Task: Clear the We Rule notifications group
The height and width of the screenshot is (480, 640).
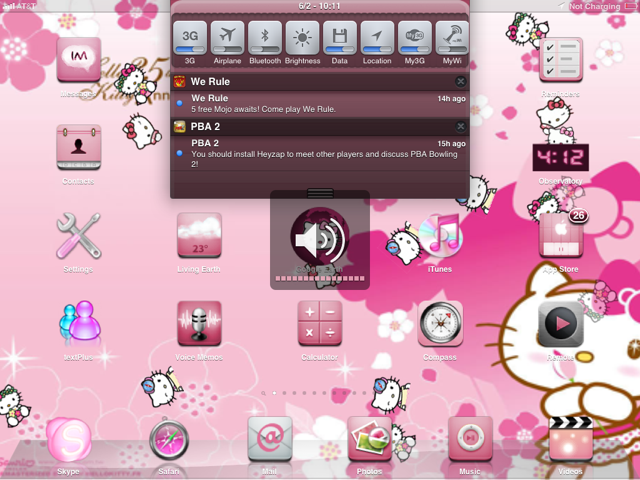Action: coord(460,82)
